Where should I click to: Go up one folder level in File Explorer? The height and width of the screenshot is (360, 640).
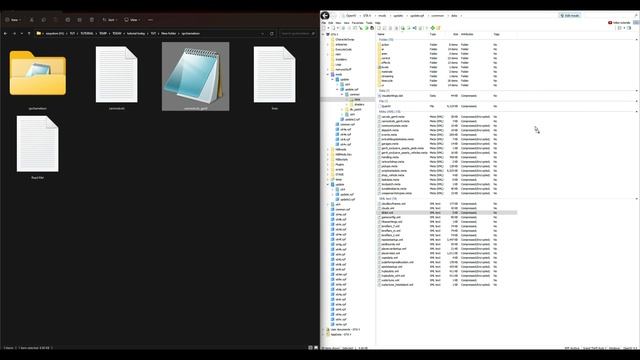(x=29, y=33)
